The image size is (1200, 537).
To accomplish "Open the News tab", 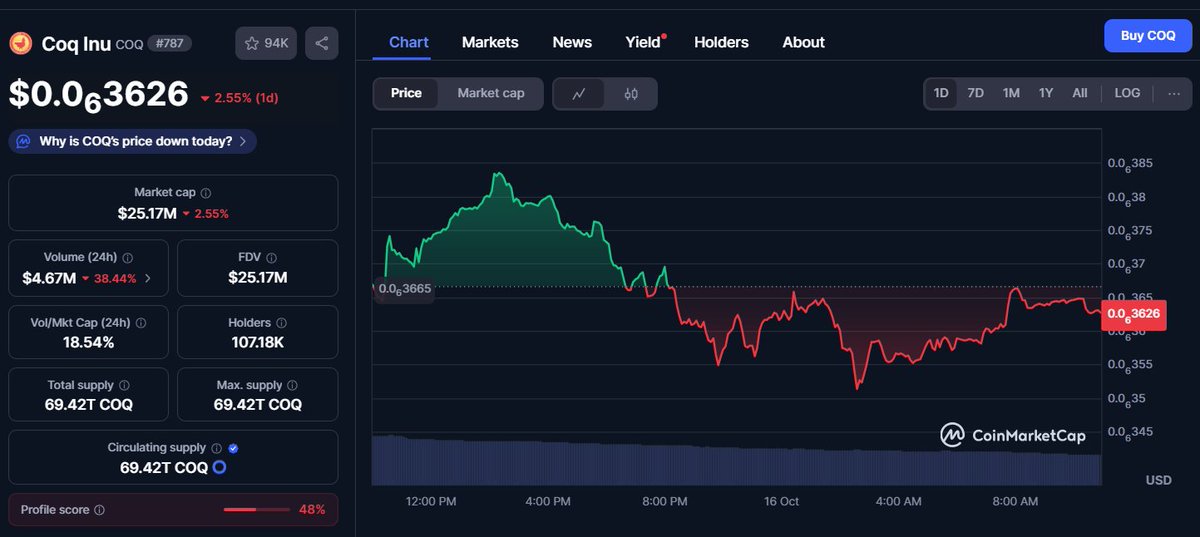I will point(572,42).
